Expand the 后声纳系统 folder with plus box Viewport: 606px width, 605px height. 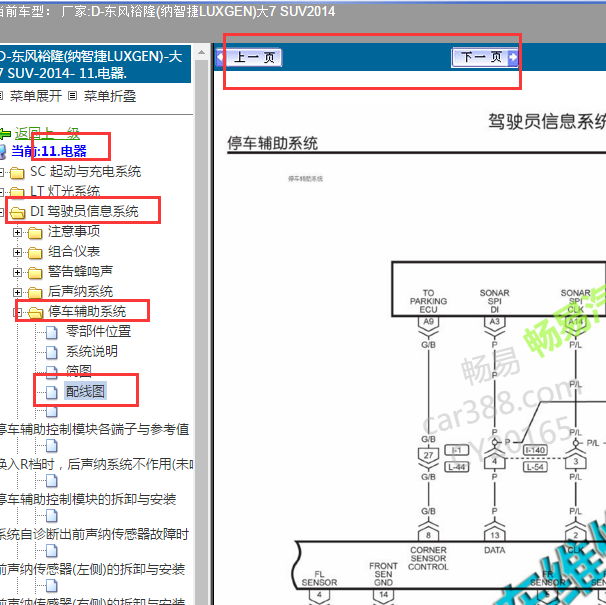(x=17, y=292)
